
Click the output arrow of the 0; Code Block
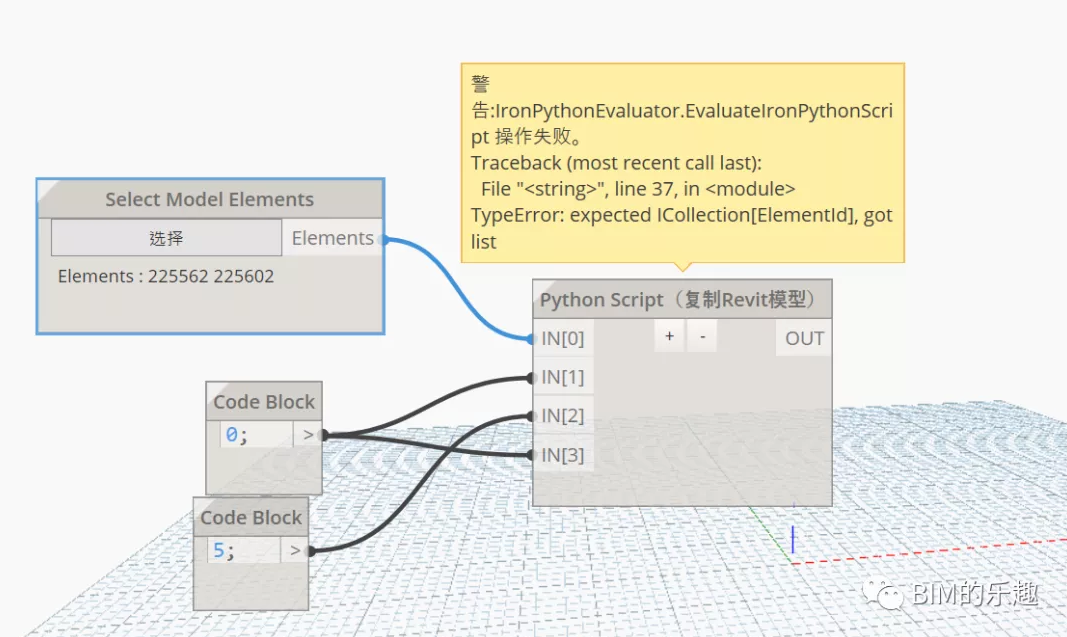pos(308,434)
